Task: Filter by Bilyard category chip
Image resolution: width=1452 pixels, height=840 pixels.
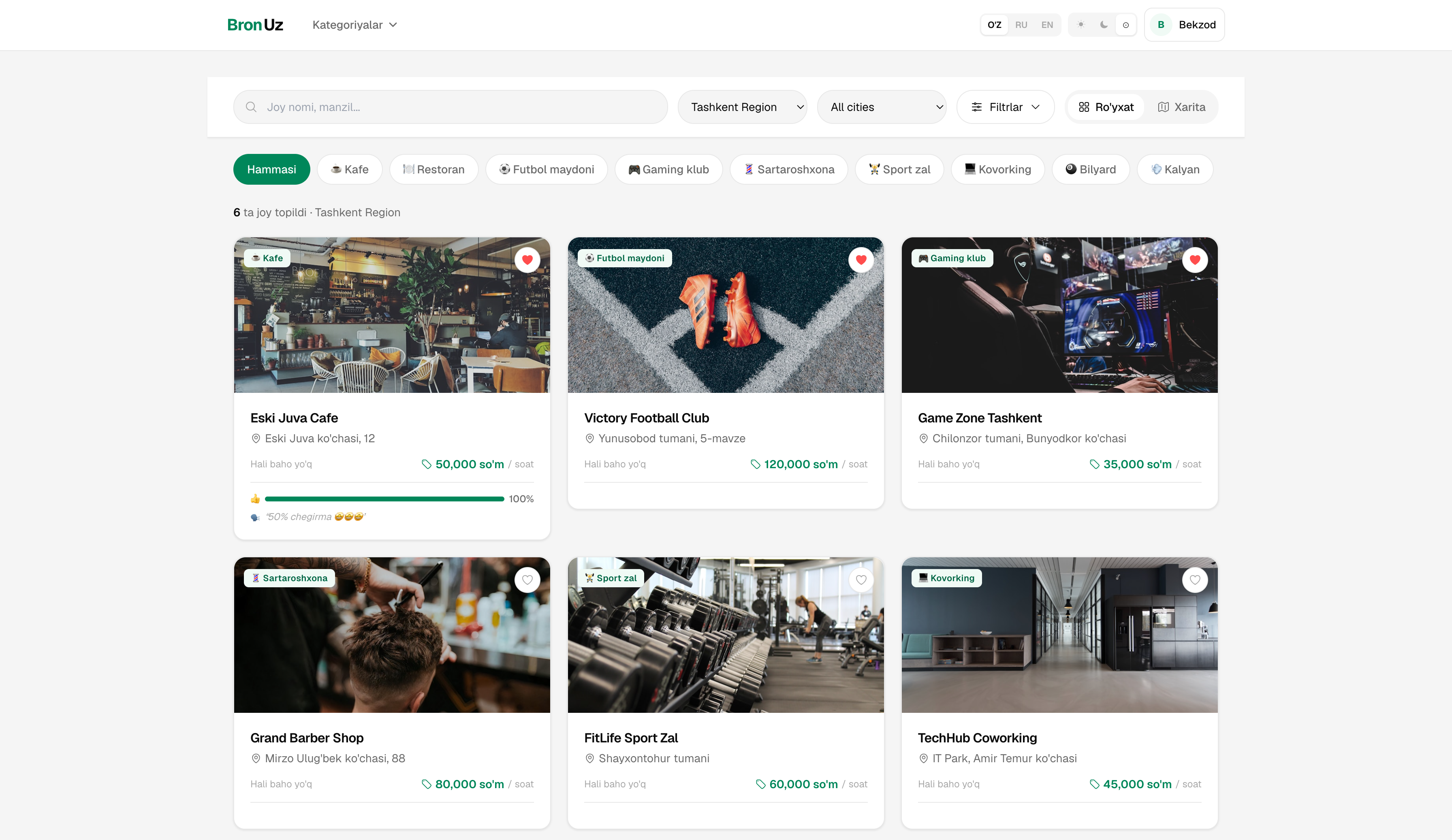Action: tap(1090, 169)
